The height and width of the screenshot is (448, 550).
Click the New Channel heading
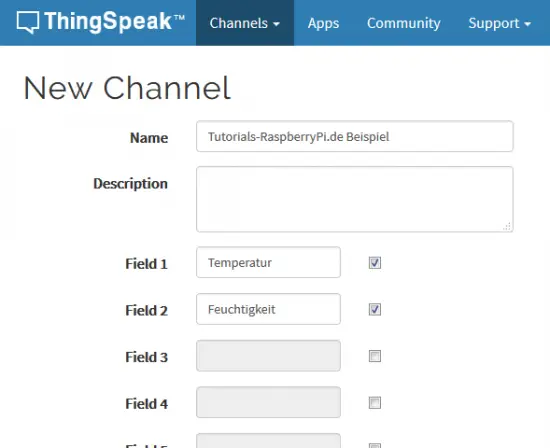(x=127, y=88)
